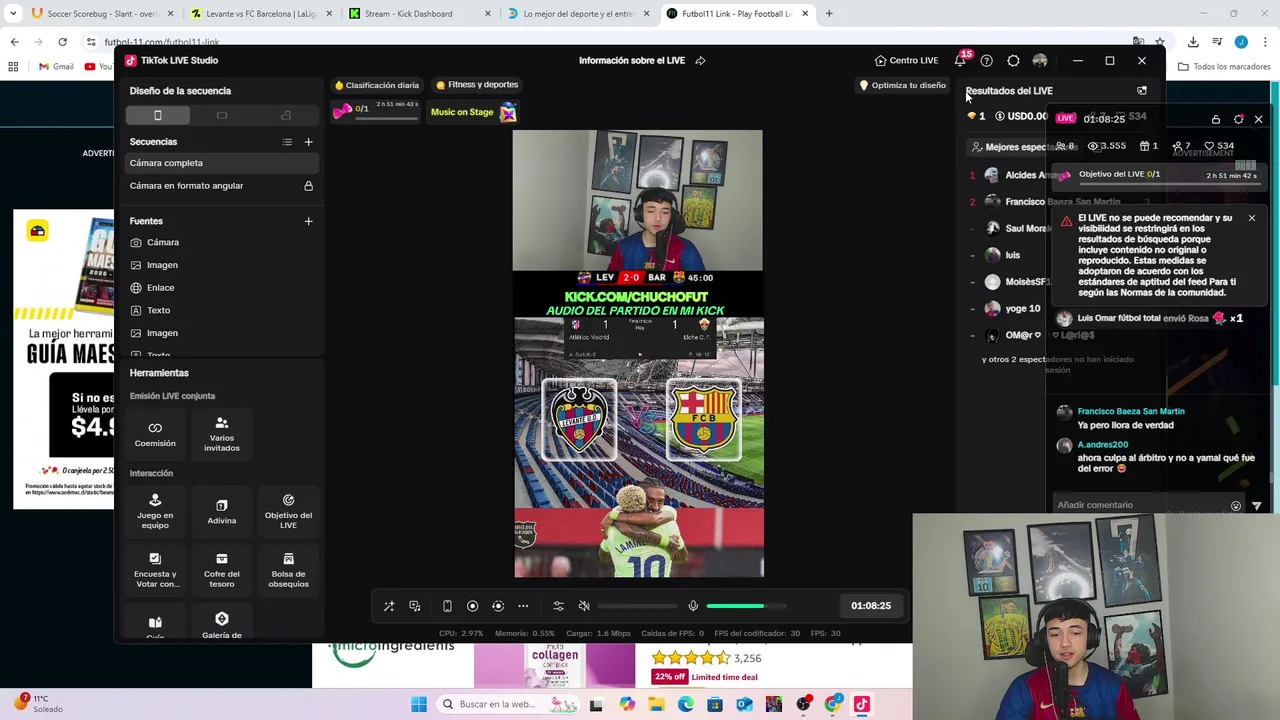Image resolution: width=1280 pixels, height=720 pixels.
Task: Unmute the desktop speaker audio
Action: click(584, 606)
